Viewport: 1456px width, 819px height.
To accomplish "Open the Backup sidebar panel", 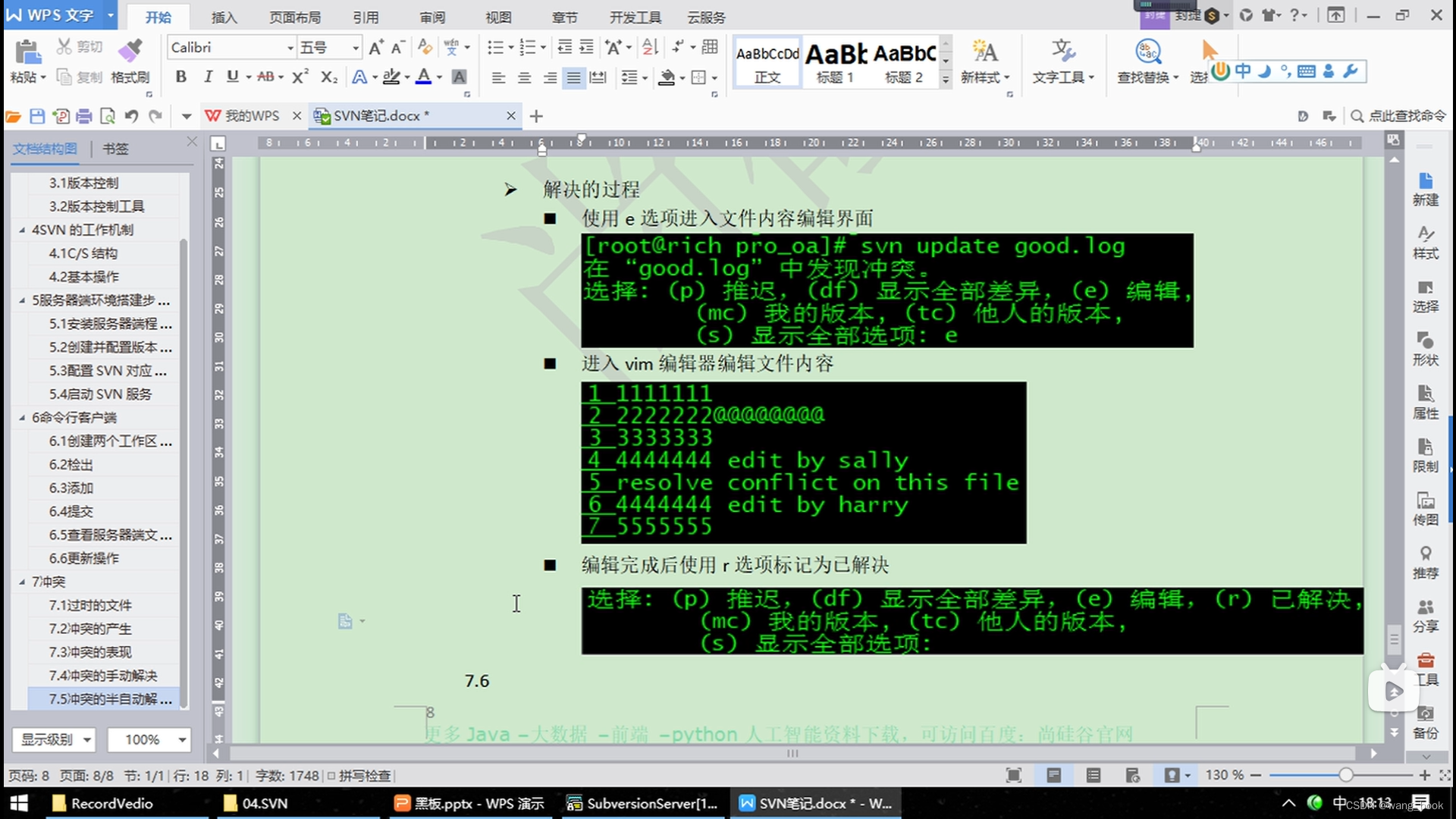I will point(1425,723).
